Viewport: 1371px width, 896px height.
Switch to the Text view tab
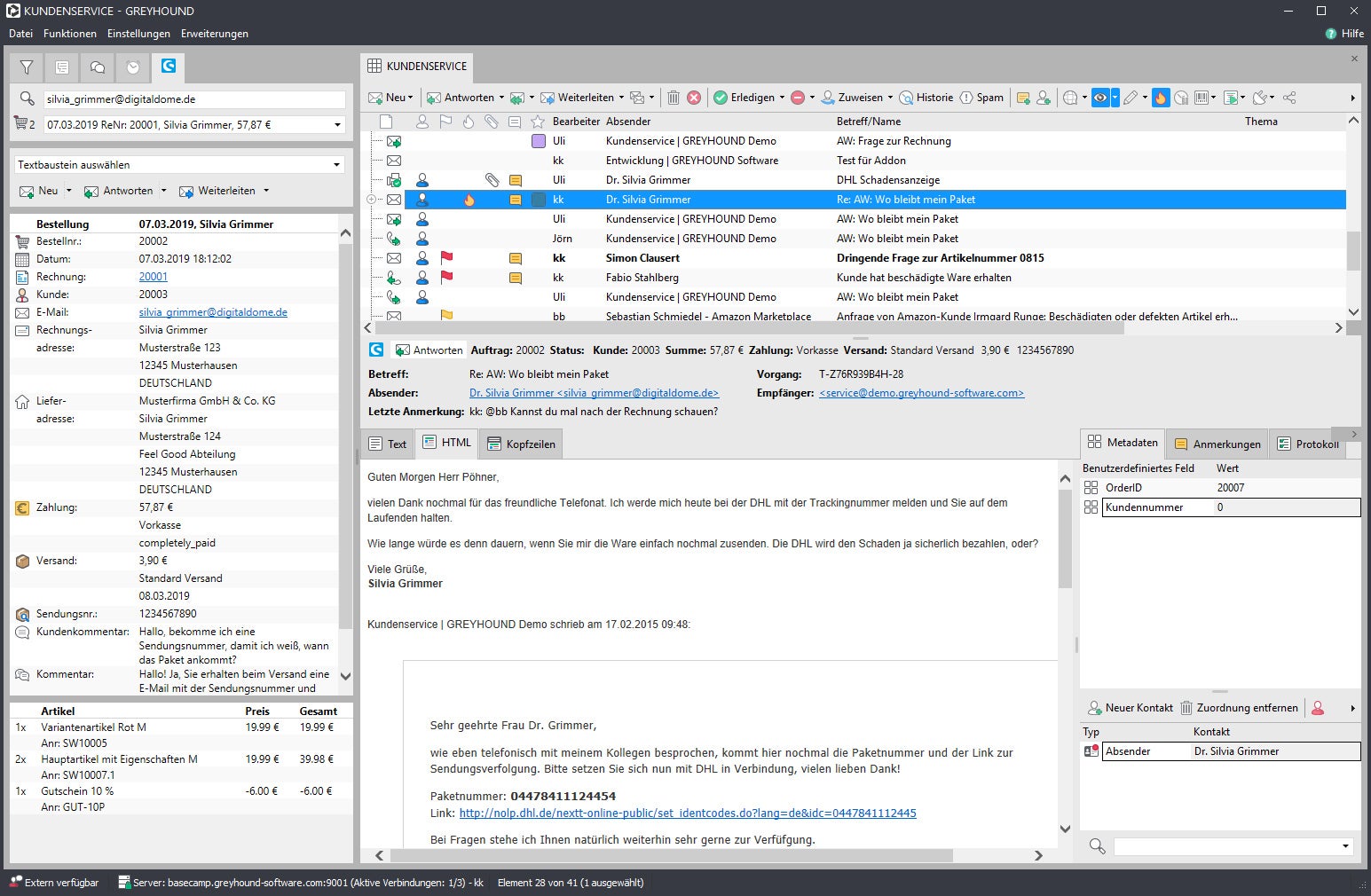pos(388,444)
